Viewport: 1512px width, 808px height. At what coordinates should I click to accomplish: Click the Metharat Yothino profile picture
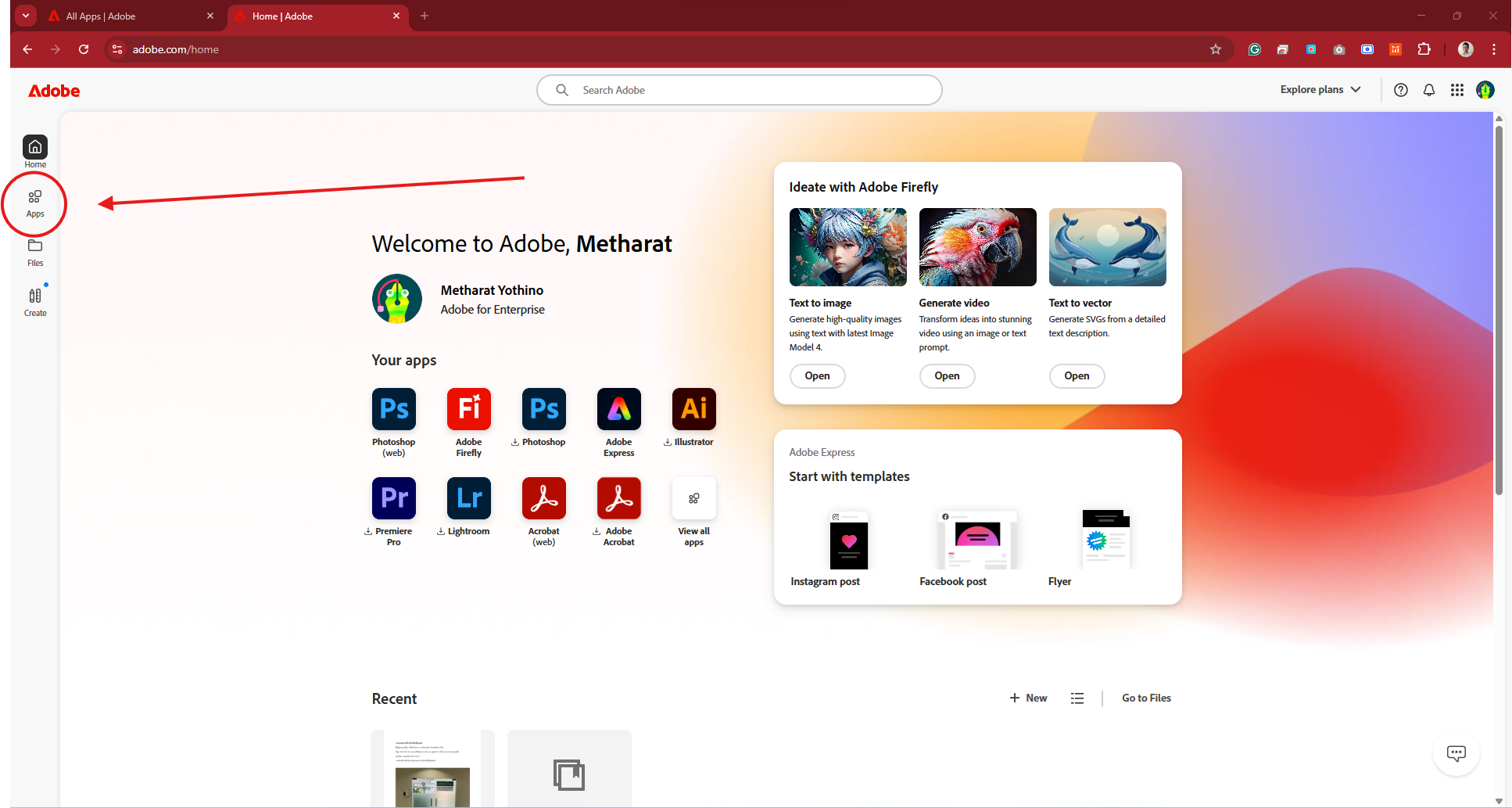[x=397, y=299]
